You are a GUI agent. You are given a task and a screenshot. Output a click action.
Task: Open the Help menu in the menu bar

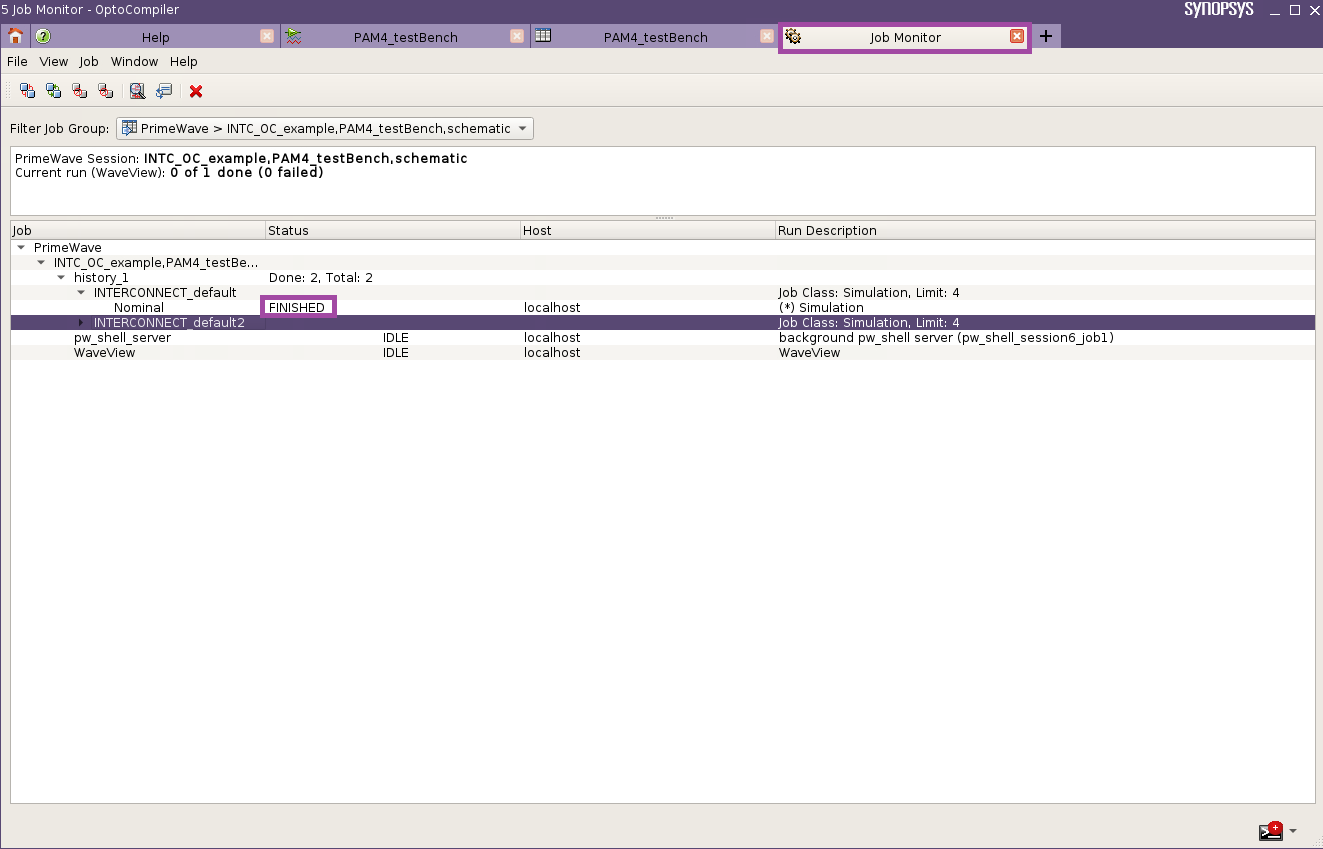(184, 61)
